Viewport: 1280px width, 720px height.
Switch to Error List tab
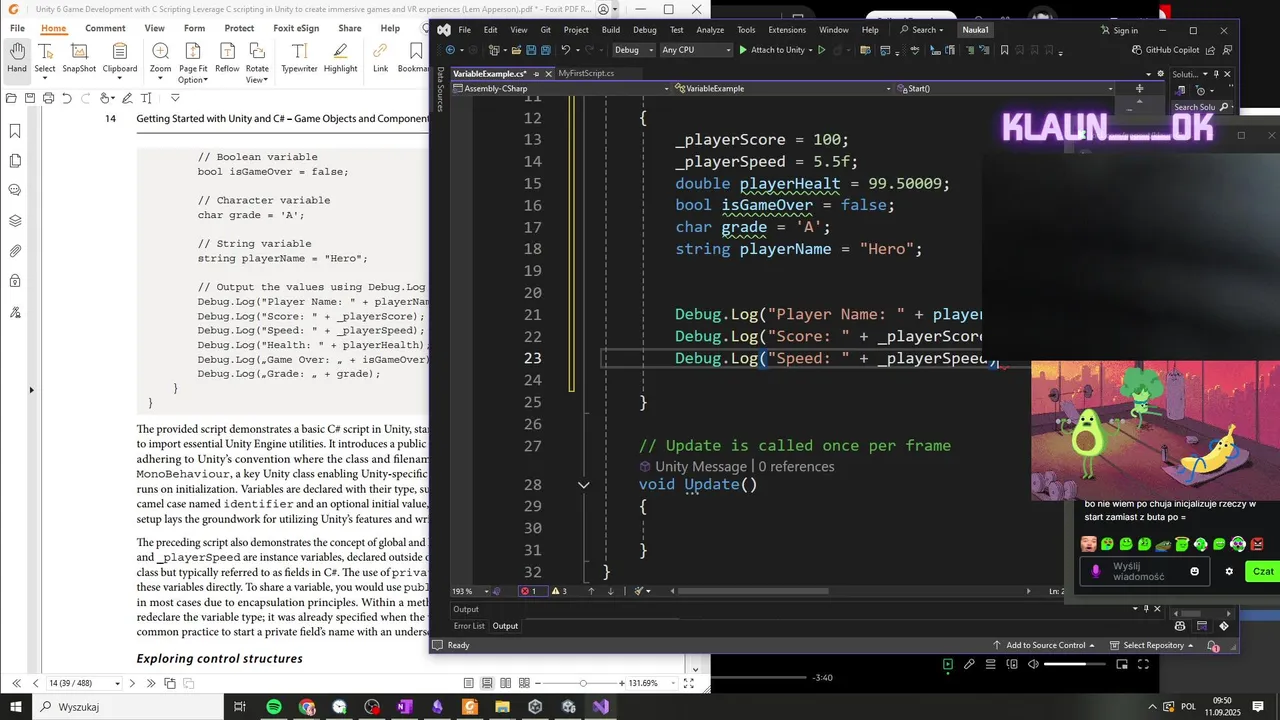click(x=469, y=626)
